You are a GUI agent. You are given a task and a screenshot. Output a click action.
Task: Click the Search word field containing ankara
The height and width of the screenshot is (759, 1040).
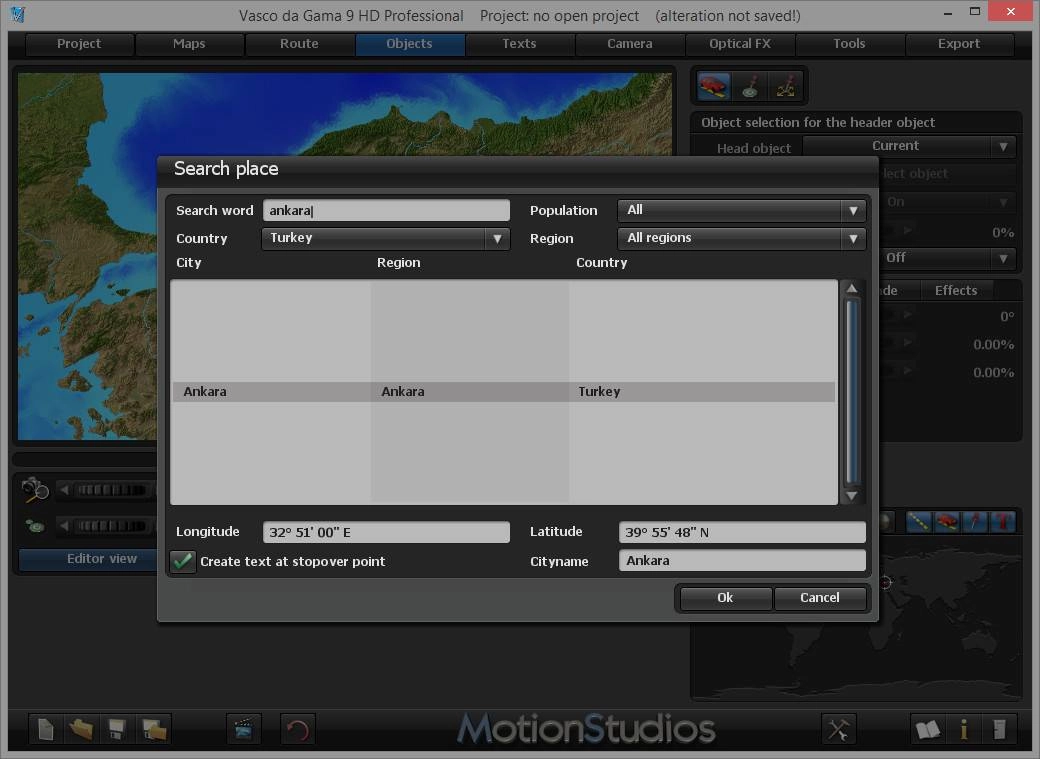[386, 210]
